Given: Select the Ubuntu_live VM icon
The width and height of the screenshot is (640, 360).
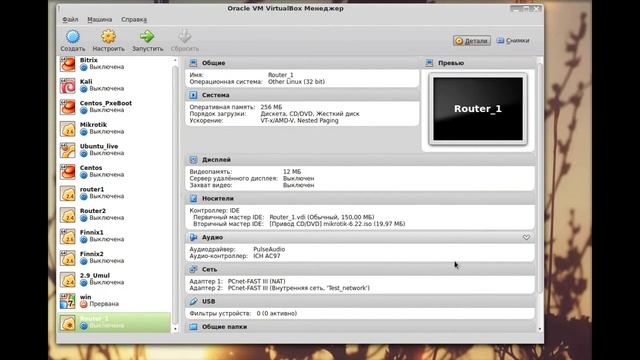Looking at the screenshot, I should 68,150.
